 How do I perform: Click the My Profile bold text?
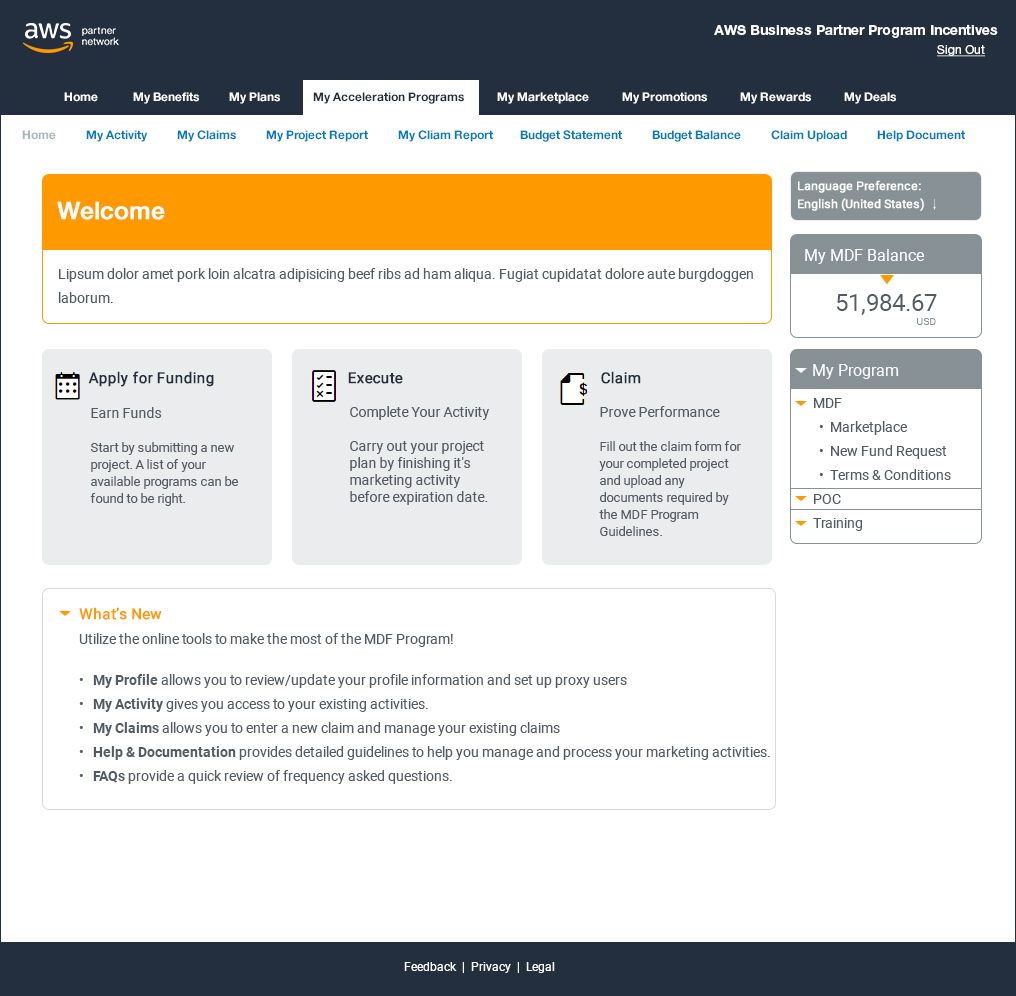(x=125, y=680)
